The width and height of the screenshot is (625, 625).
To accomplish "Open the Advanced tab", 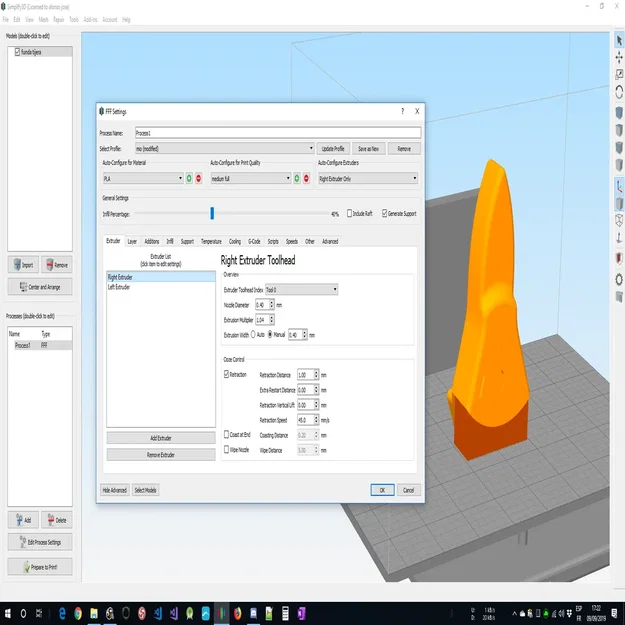I will pos(330,242).
